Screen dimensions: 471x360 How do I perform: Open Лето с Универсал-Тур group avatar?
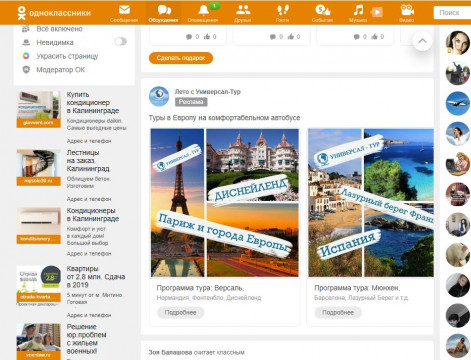pos(159,96)
